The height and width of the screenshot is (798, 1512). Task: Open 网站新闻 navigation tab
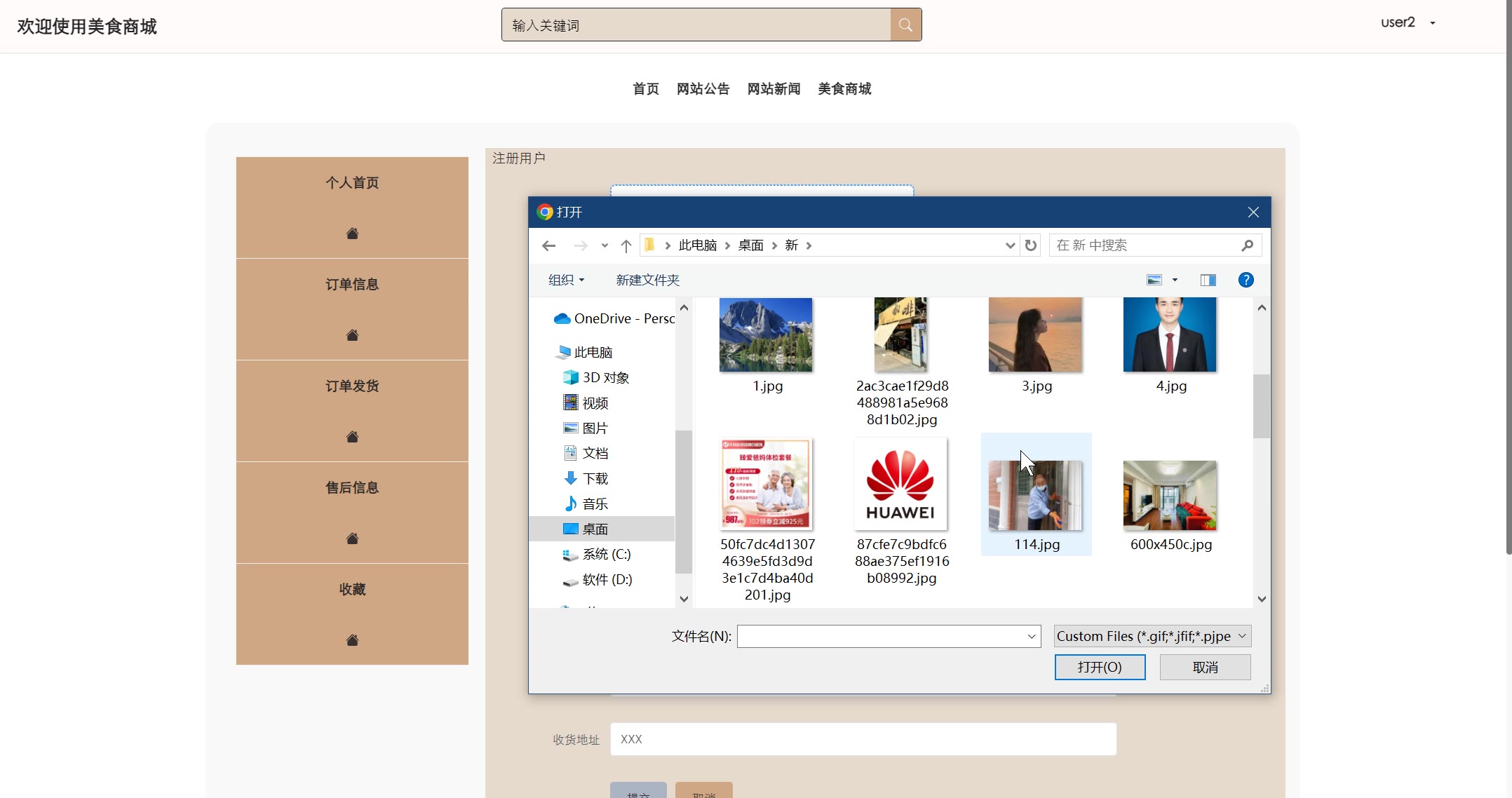tap(774, 89)
